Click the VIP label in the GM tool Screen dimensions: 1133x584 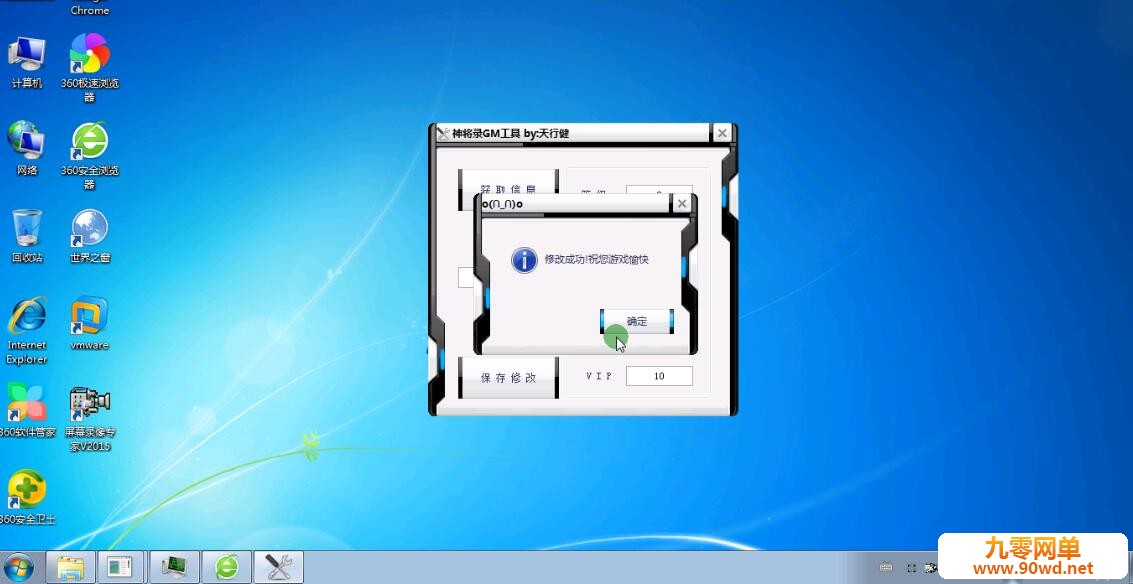tap(599, 377)
